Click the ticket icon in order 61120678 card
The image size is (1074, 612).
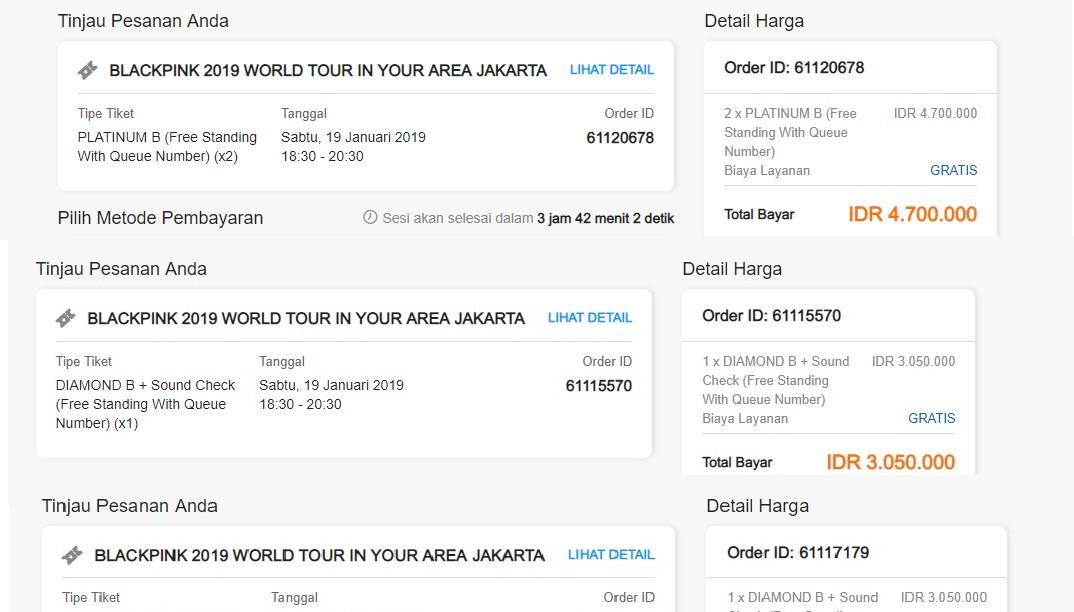click(88, 70)
